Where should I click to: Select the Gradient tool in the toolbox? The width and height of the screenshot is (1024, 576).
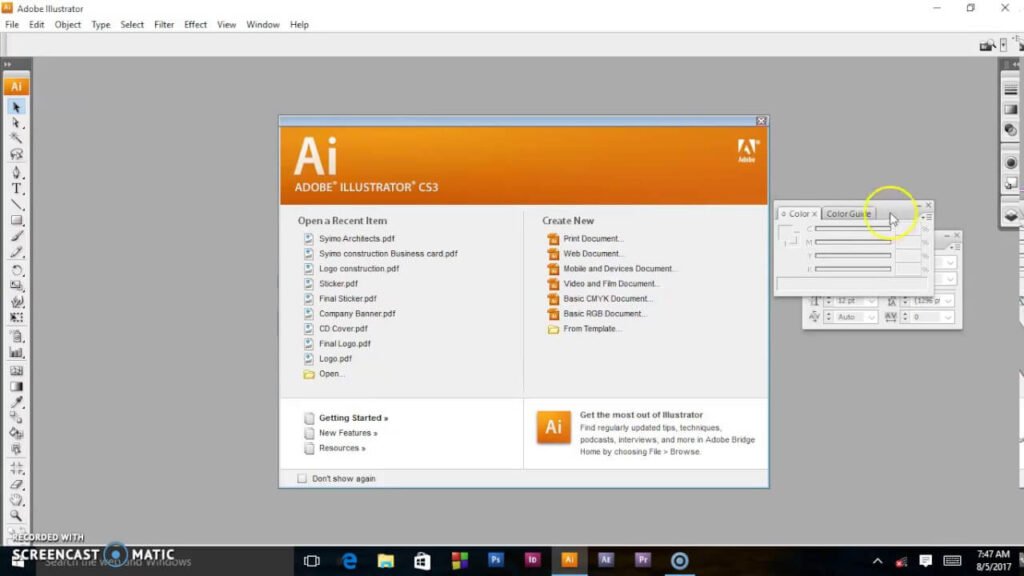[16, 386]
